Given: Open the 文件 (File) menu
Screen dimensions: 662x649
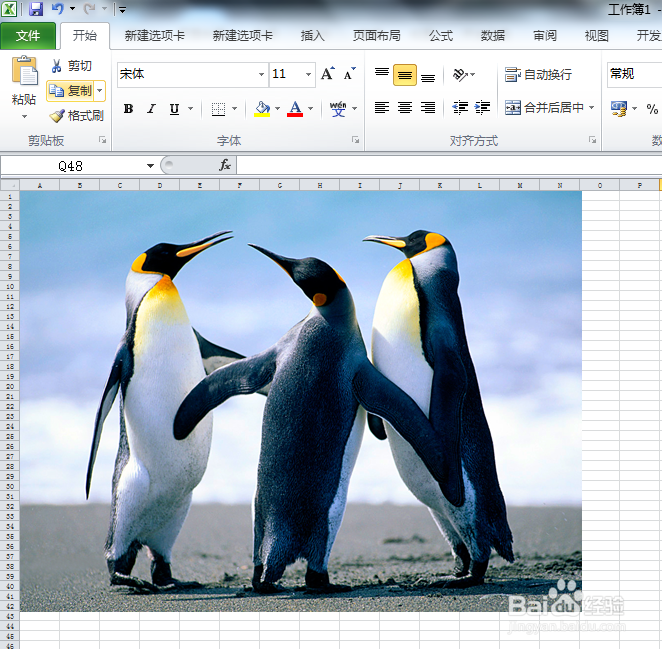Looking at the screenshot, I should [28, 36].
